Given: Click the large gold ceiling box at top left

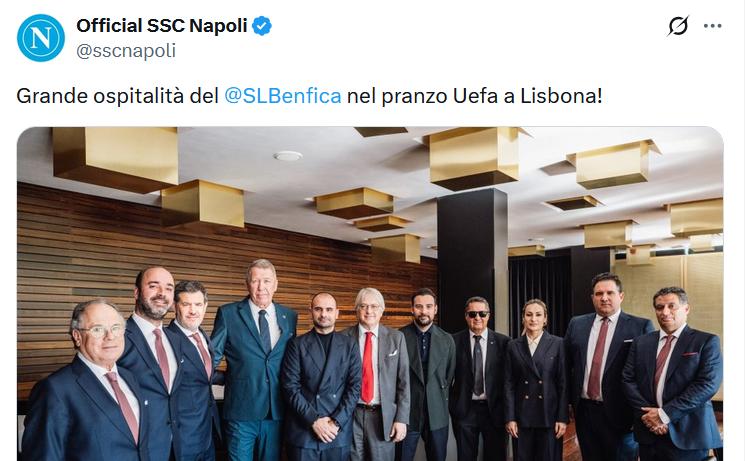Looking at the screenshot, I should (116, 159).
